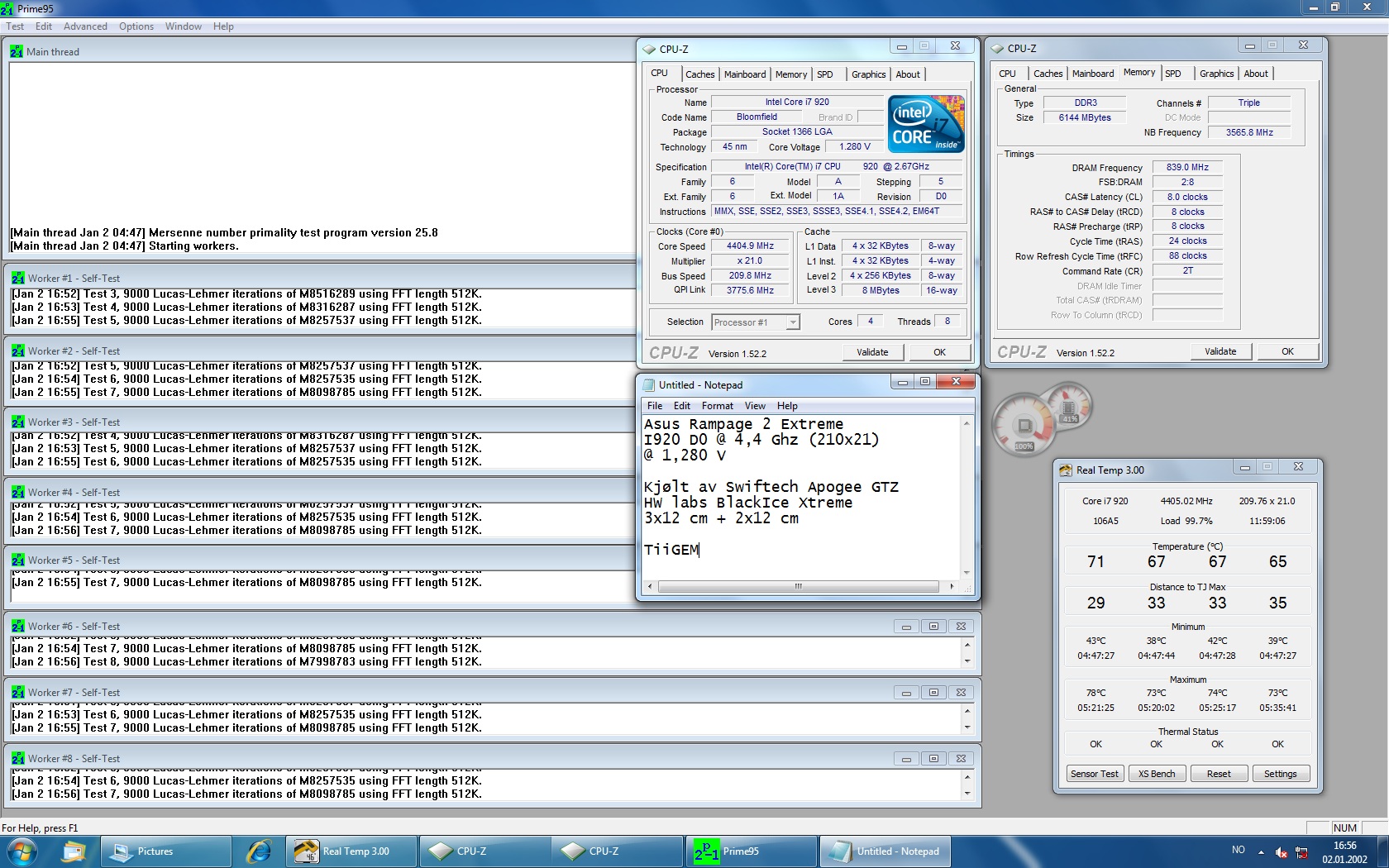Image resolution: width=1389 pixels, height=868 pixels.
Task: Open the Caches tab in left CPU-Z
Action: click(700, 74)
